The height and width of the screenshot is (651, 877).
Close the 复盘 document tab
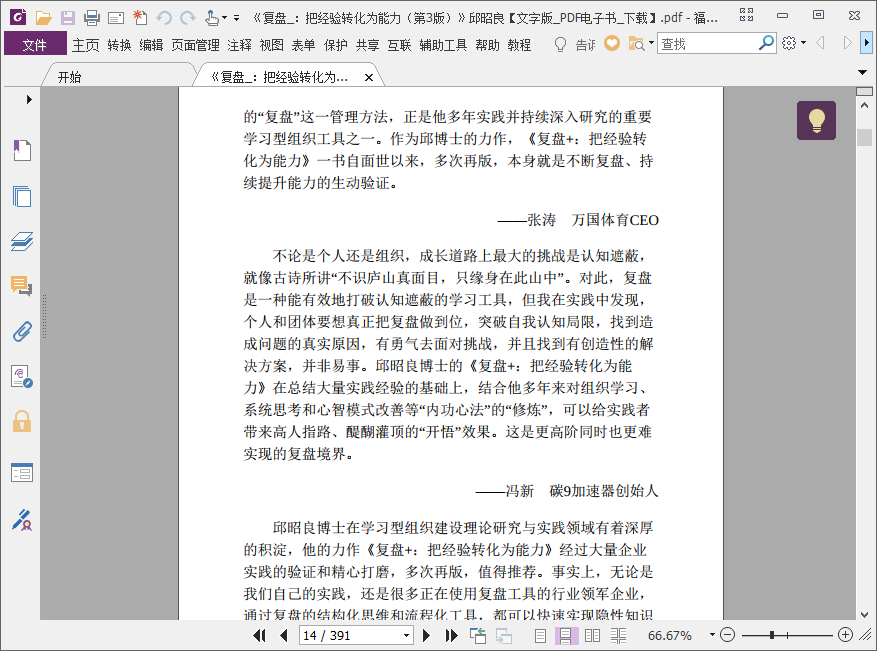pos(369,78)
